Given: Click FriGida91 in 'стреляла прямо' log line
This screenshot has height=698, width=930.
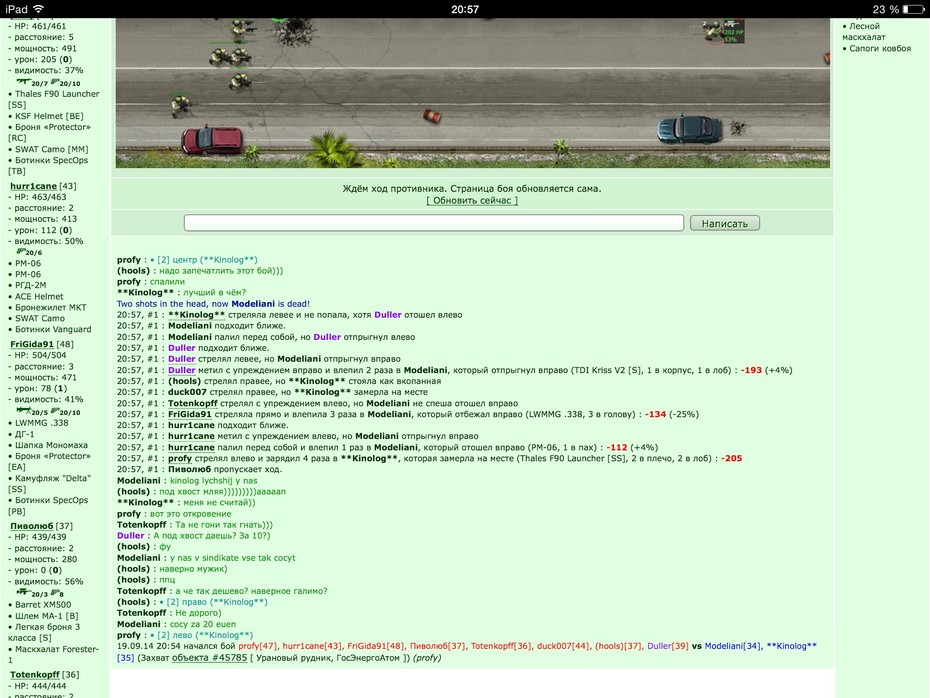Looking at the screenshot, I should tap(190, 415).
